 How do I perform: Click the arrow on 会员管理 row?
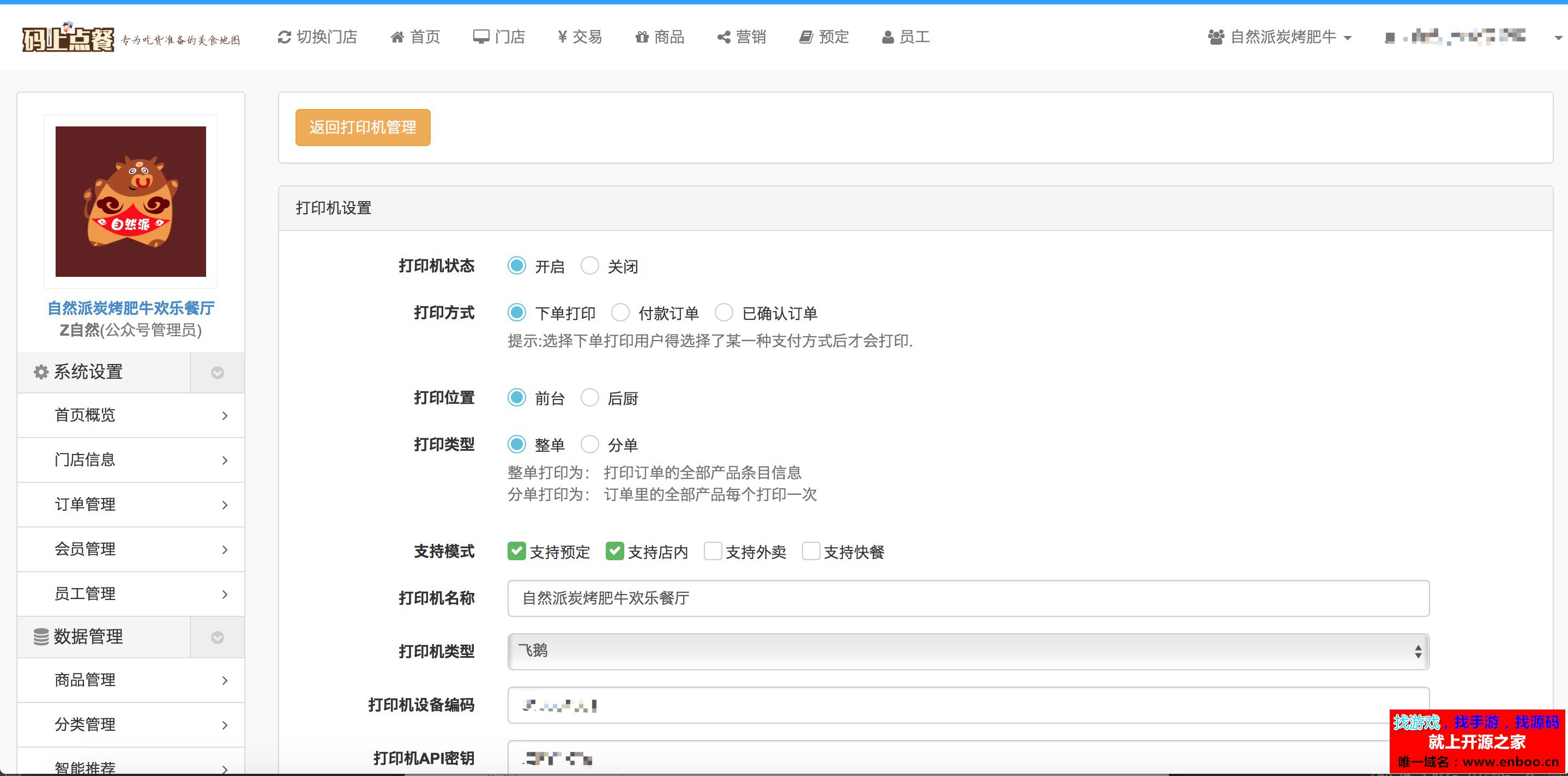(x=225, y=550)
